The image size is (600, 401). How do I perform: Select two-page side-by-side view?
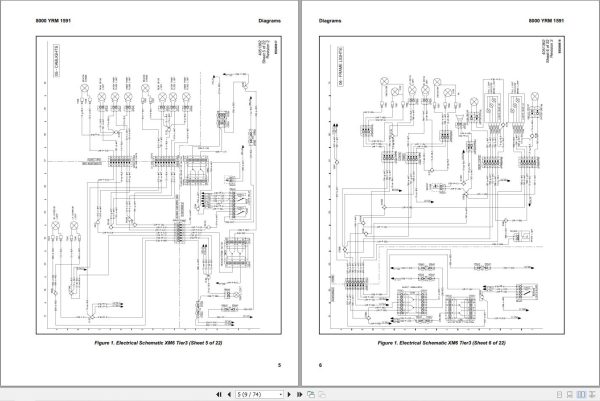pos(581,394)
